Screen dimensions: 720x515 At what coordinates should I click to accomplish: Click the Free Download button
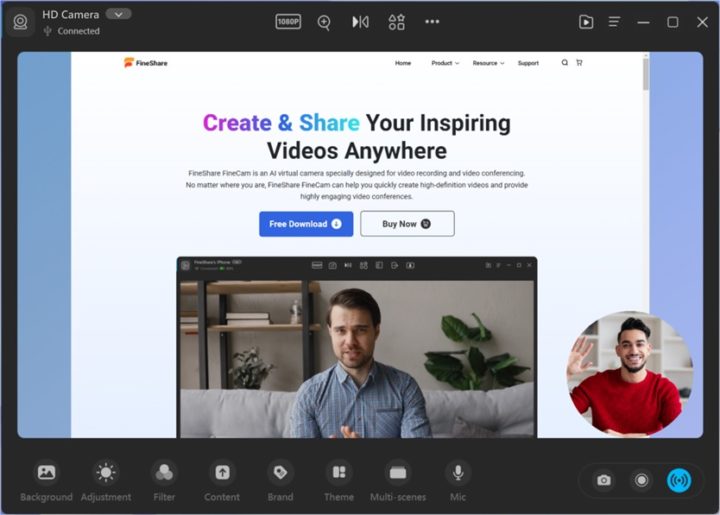[306, 224]
